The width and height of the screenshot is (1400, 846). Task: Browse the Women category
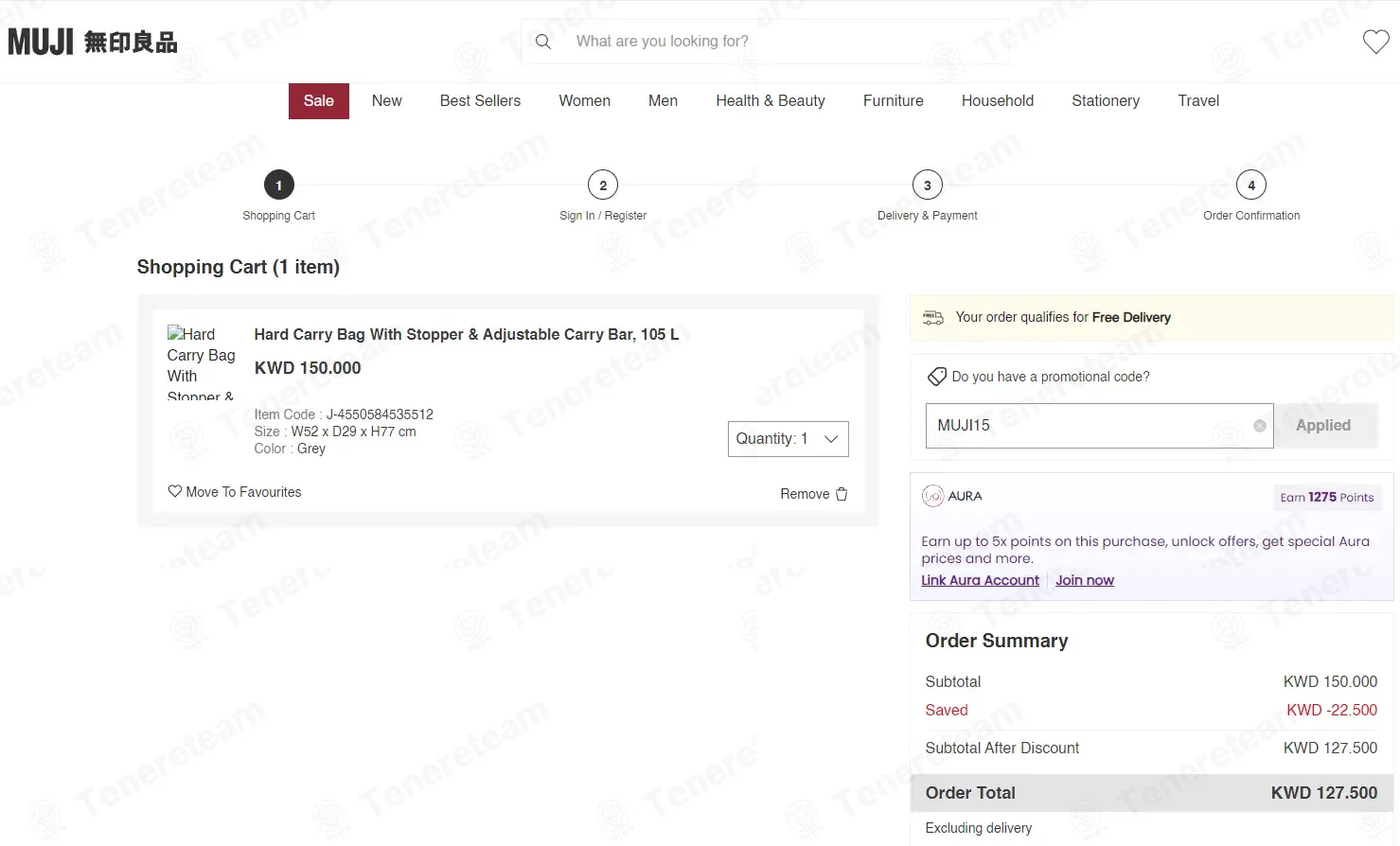pyautogui.click(x=584, y=101)
